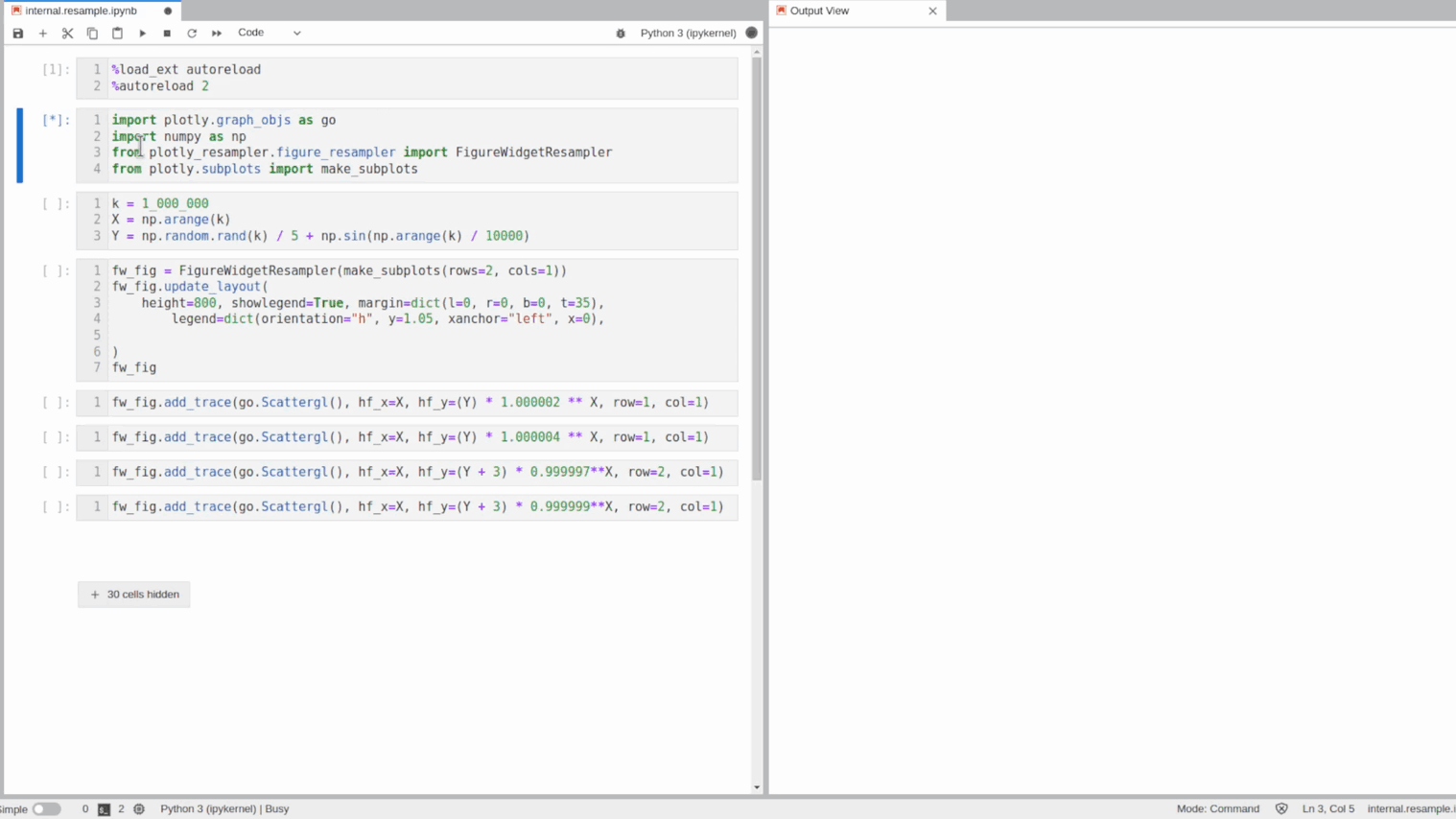Enable the debugger bug icon
1456x819 pixels.
click(621, 33)
